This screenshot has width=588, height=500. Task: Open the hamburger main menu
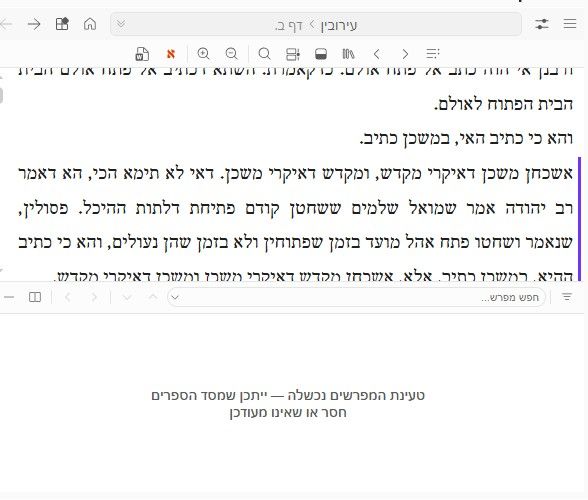point(570,24)
